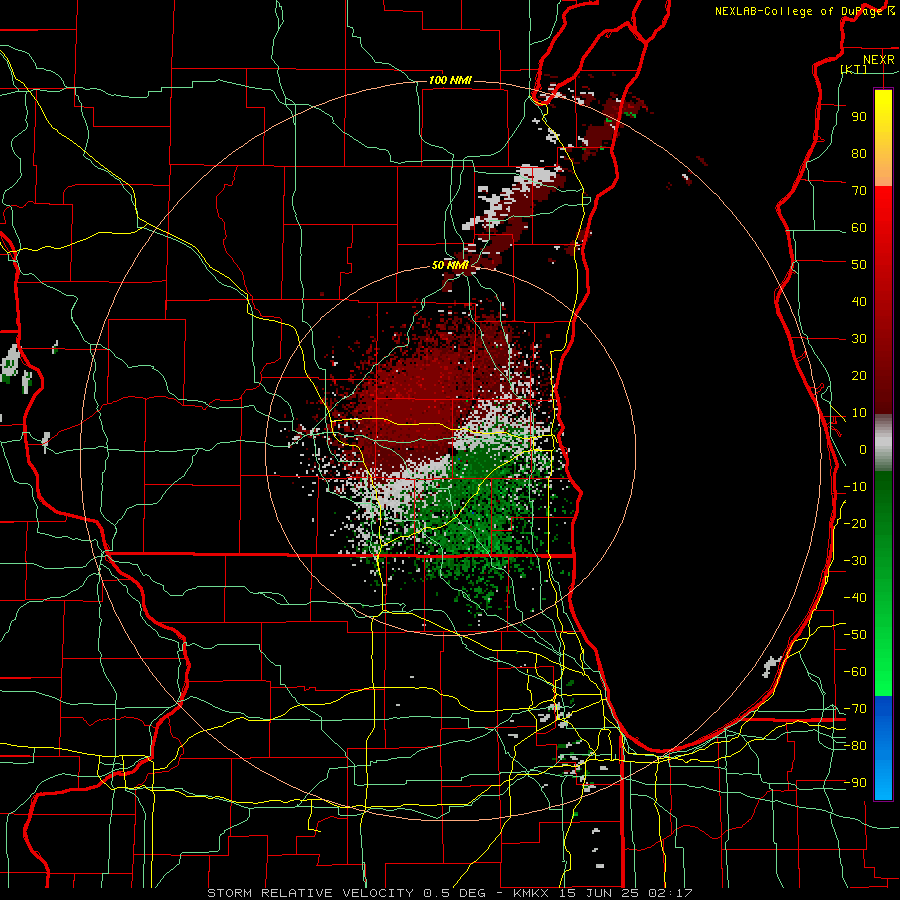Image resolution: width=900 pixels, height=900 pixels.
Task: Click the "100 NMI" range ring label
Action: [x=450, y=80]
